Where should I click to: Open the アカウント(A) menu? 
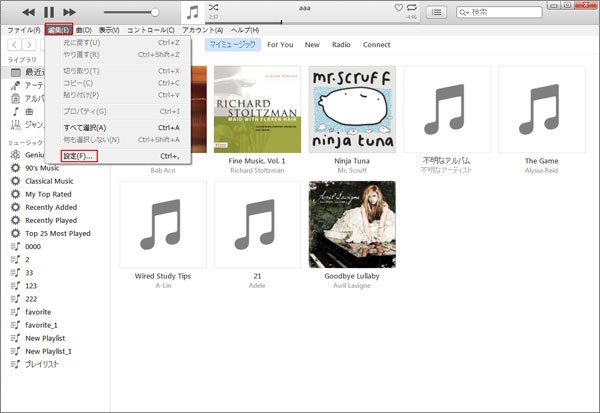(202, 30)
